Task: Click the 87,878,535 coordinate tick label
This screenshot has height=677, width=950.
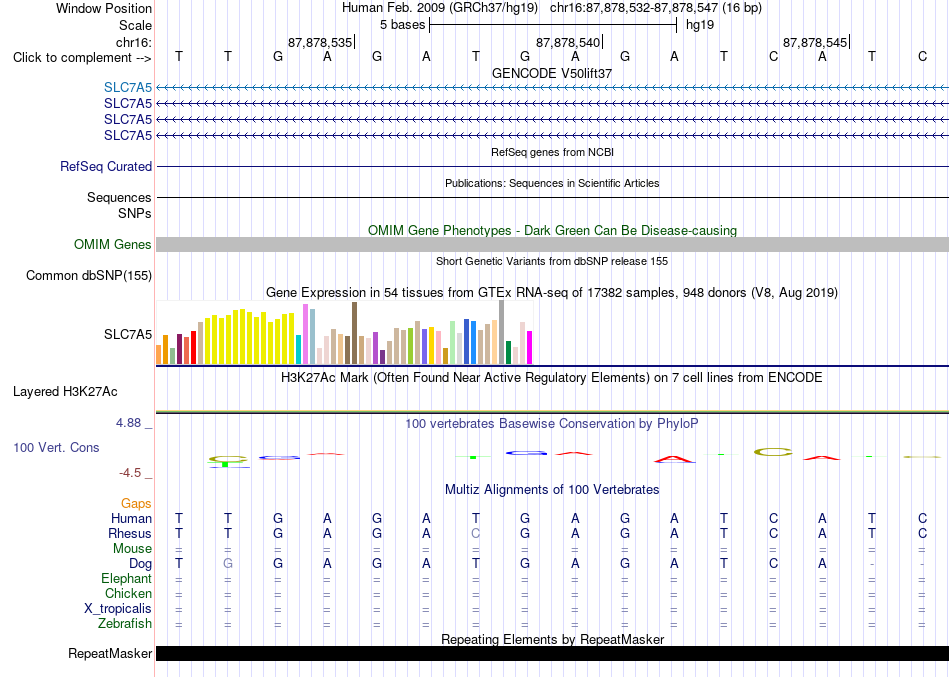Action: click(x=320, y=42)
